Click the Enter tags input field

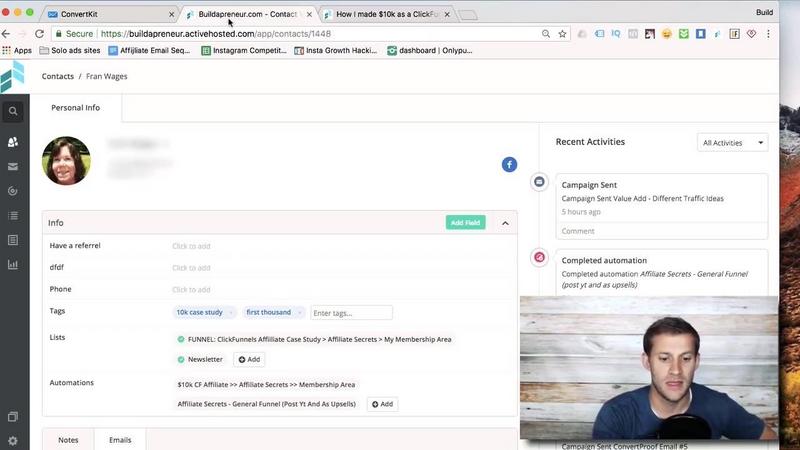pyautogui.click(x=351, y=313)
